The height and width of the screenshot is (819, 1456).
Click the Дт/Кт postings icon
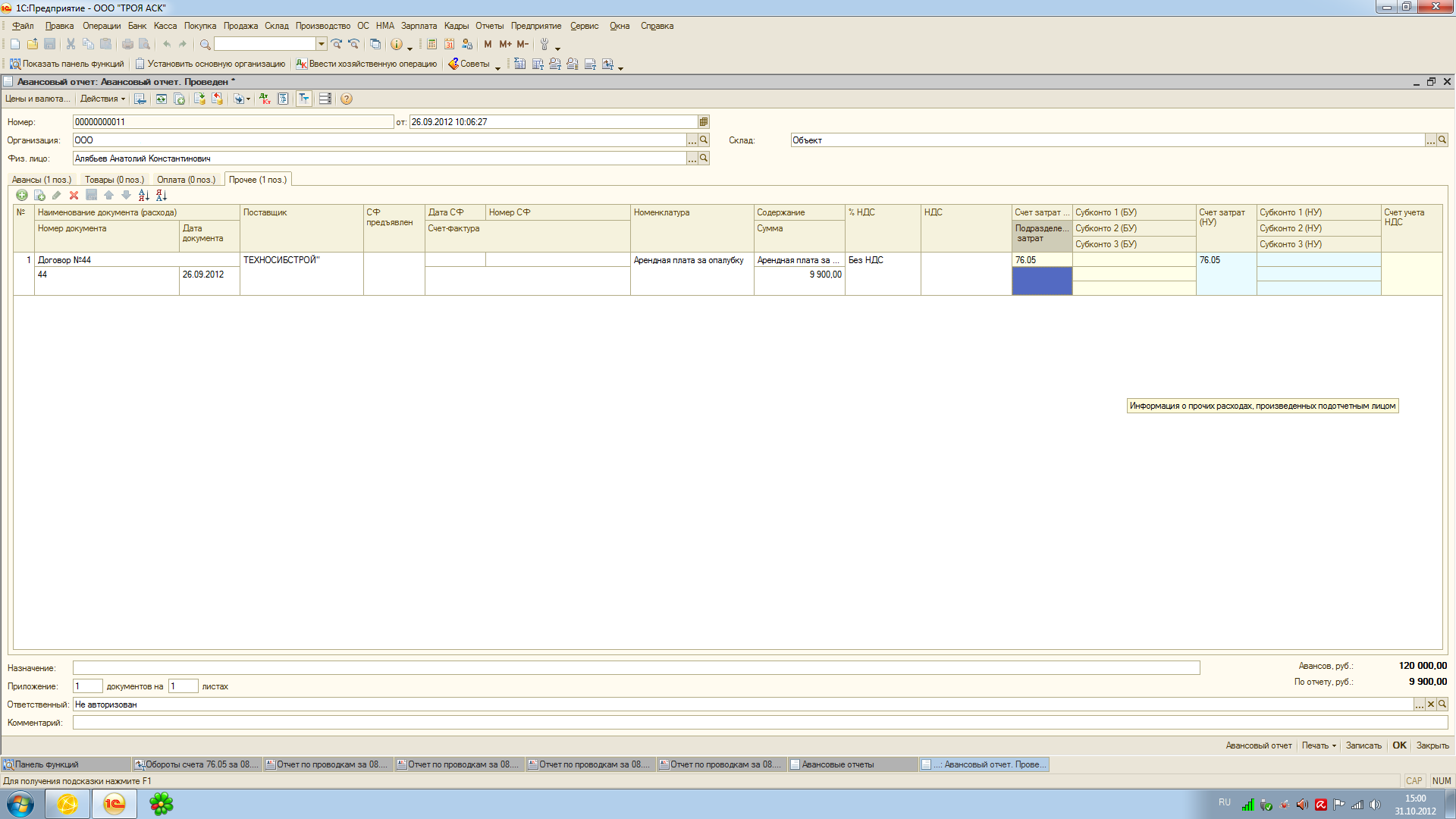click(264, 99)
